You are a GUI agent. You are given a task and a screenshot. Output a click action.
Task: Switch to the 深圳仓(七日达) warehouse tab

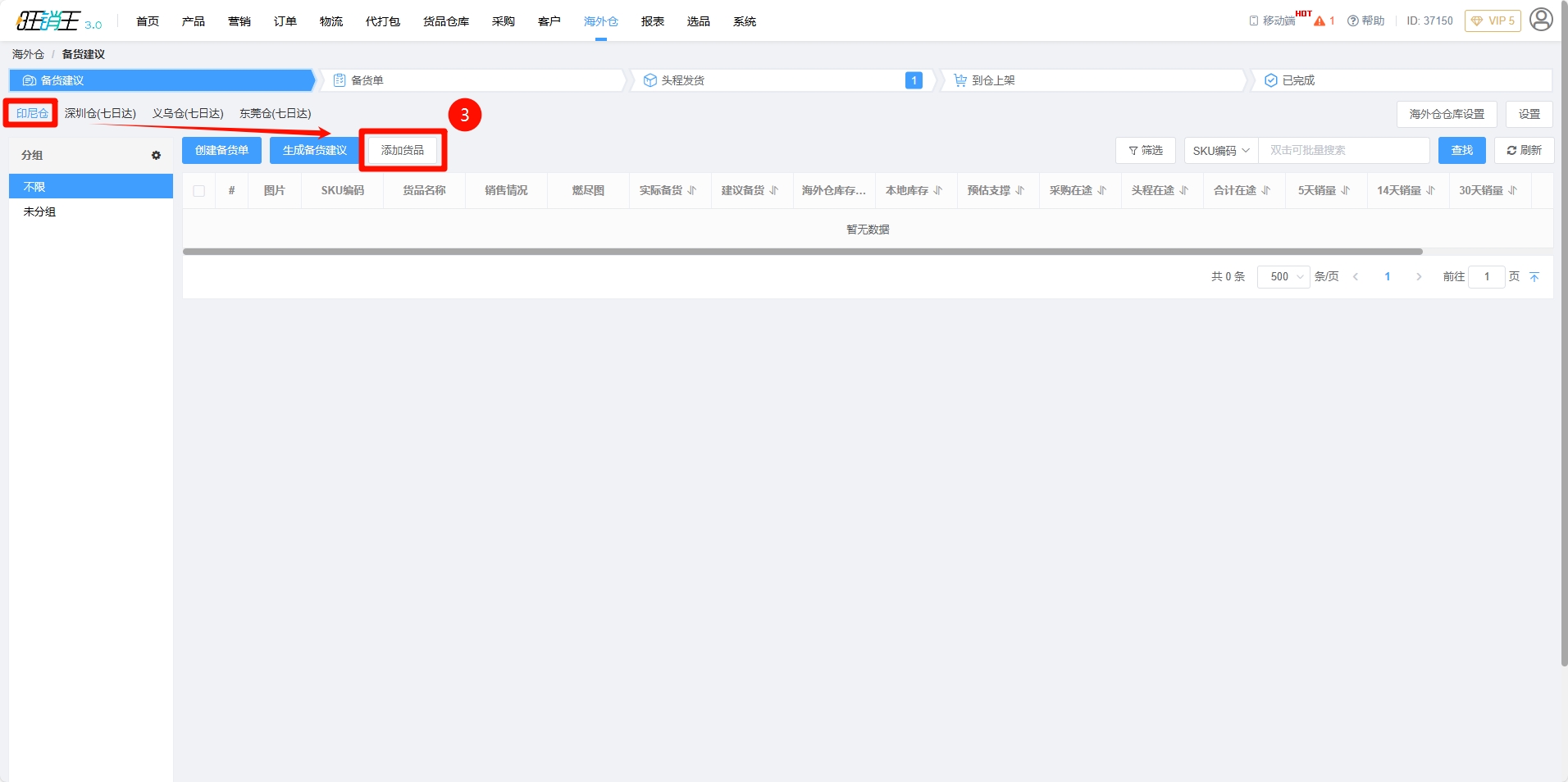coord(100,114)
